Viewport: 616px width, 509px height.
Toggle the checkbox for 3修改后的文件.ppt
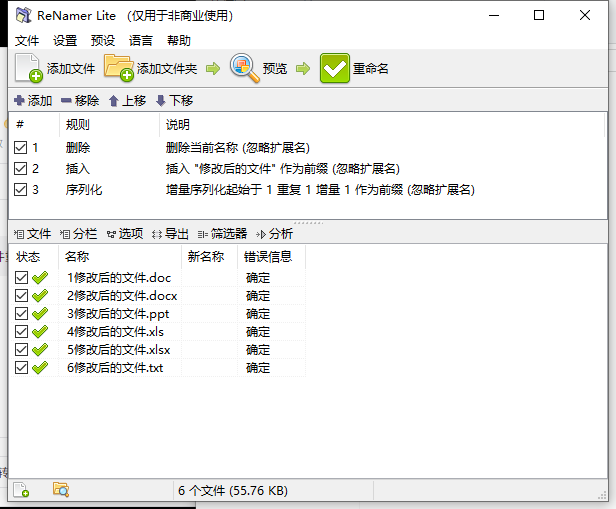coord(22,313)
